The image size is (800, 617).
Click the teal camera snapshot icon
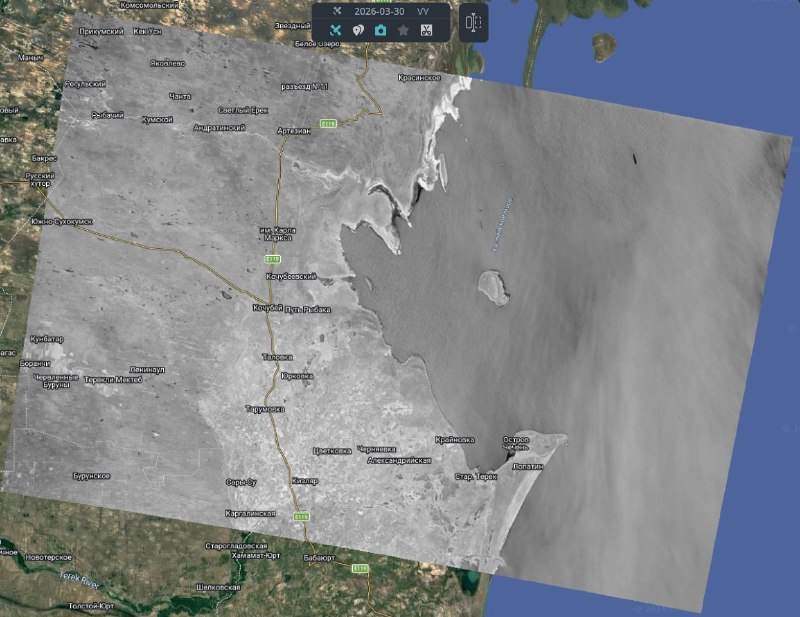coord(381,30)
